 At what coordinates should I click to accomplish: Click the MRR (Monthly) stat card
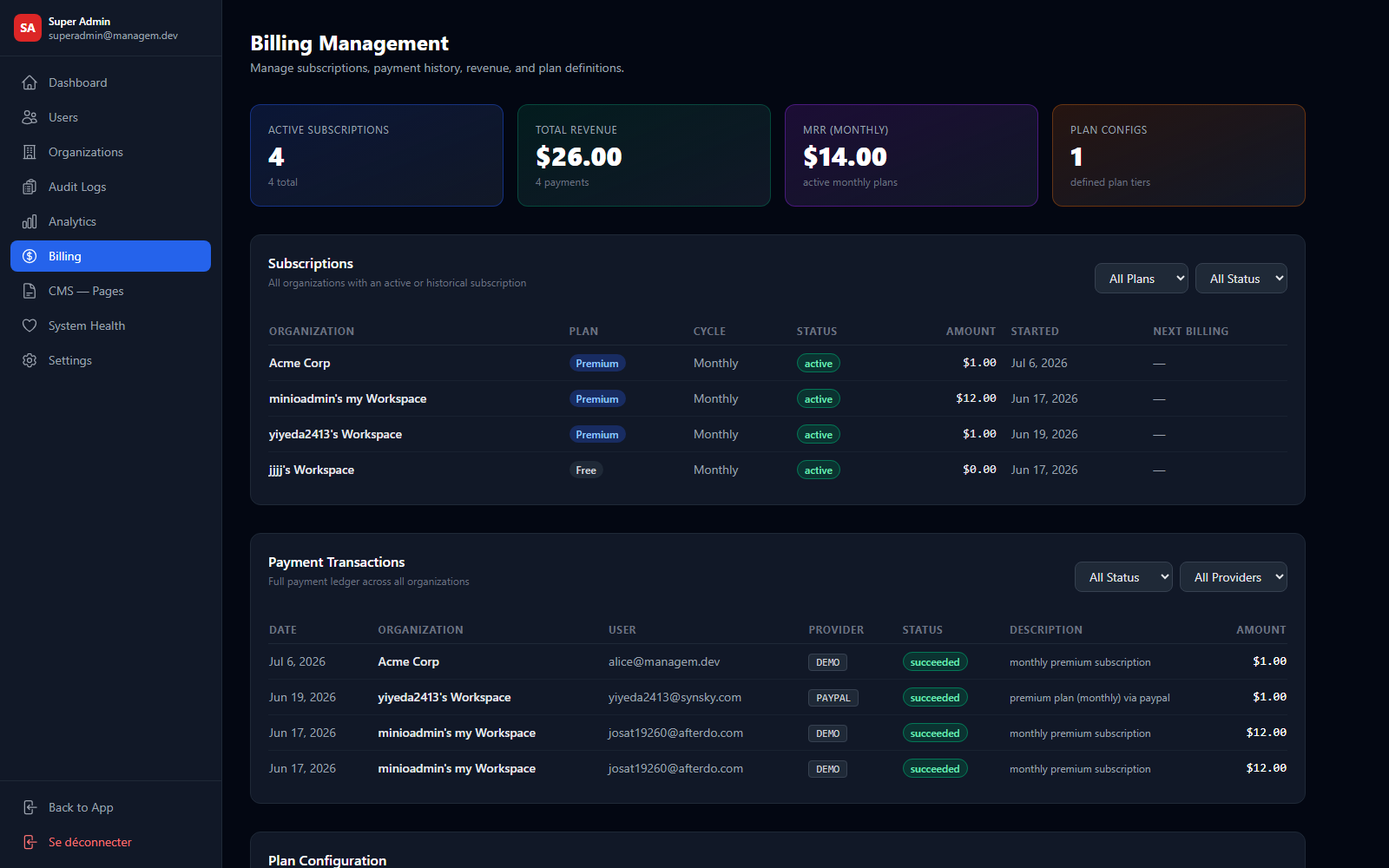912,155
